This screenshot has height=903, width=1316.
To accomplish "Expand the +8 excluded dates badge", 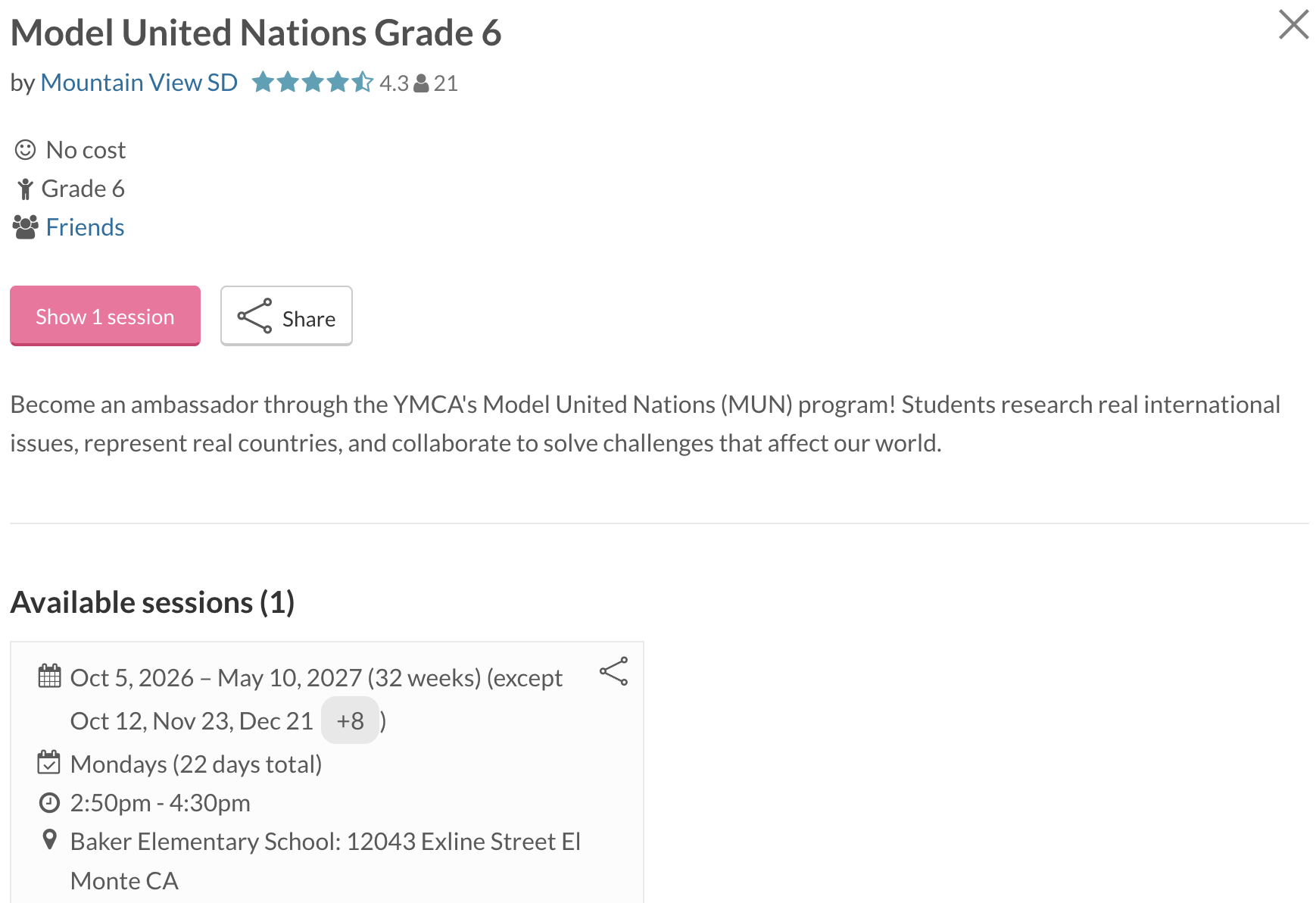I will coord(350,720).
